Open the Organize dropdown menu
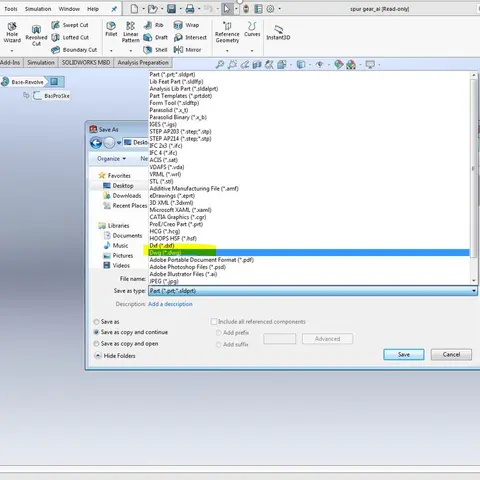This screenshot has height=480, width=480. pos(111,159)
